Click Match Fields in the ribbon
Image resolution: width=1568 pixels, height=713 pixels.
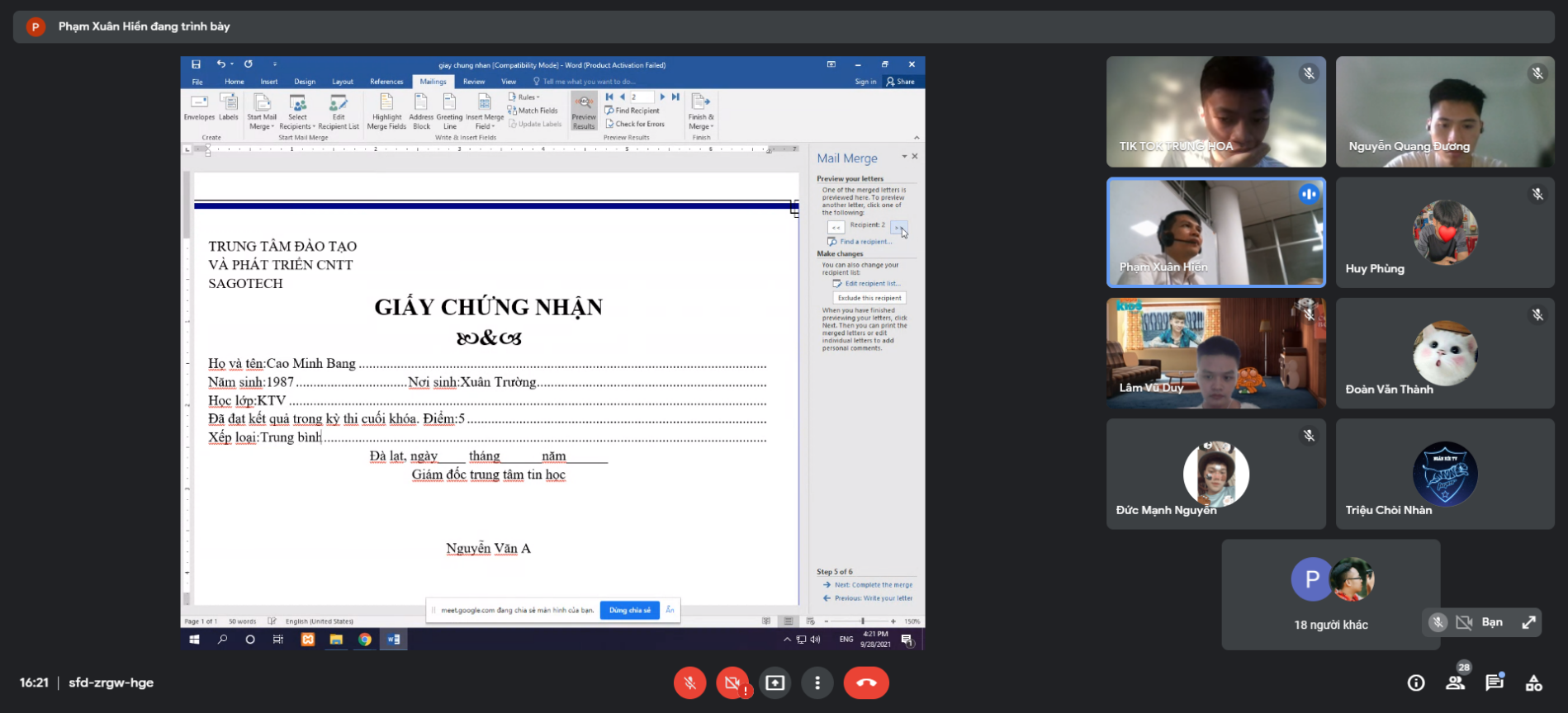[533, 111]
